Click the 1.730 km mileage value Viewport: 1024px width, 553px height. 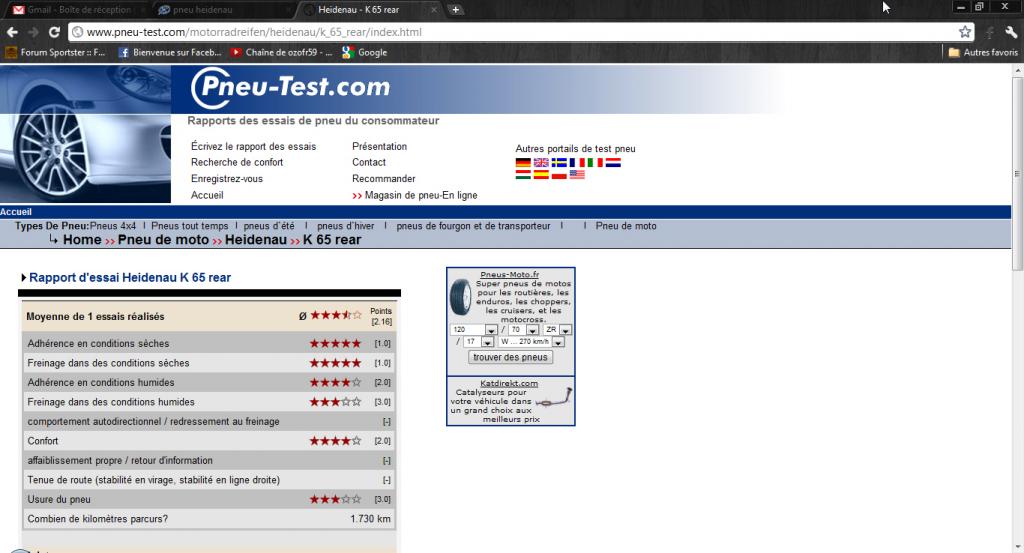click(370, 519)
